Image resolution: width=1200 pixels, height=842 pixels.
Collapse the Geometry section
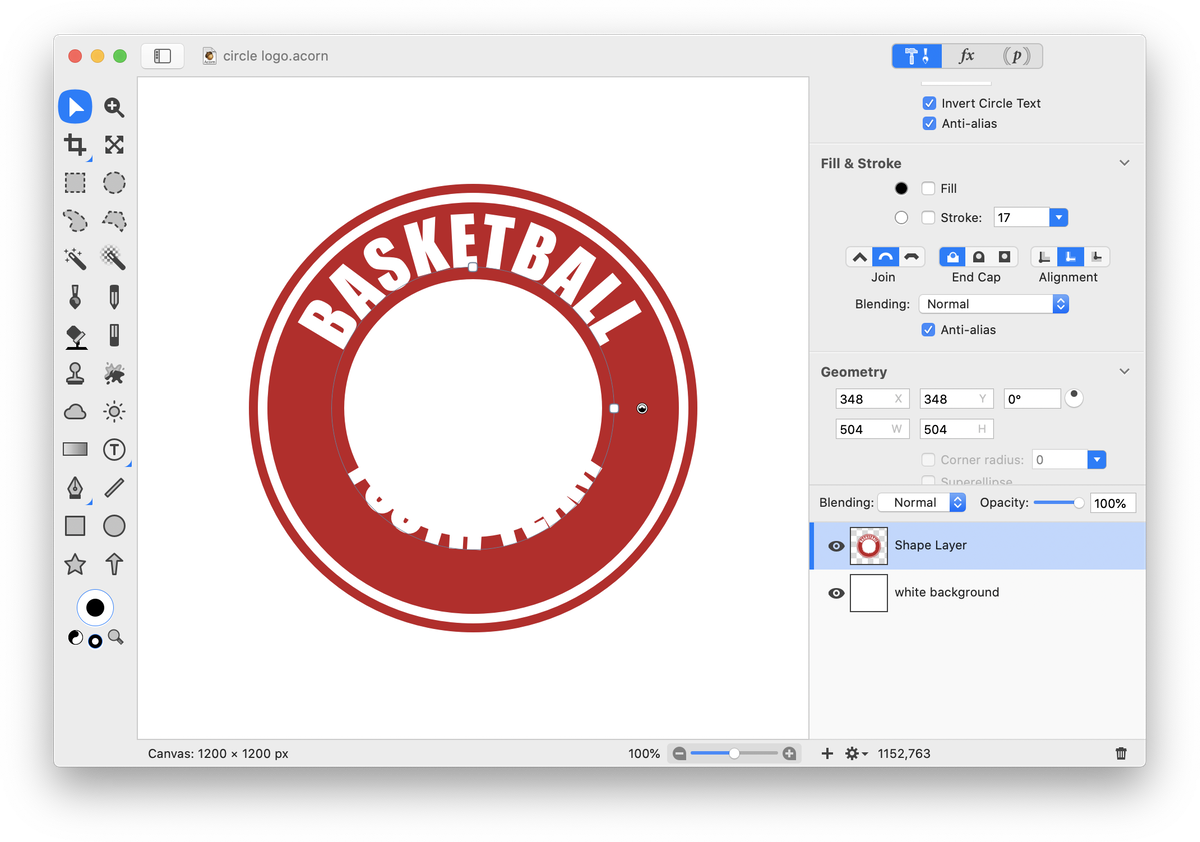1124,371
